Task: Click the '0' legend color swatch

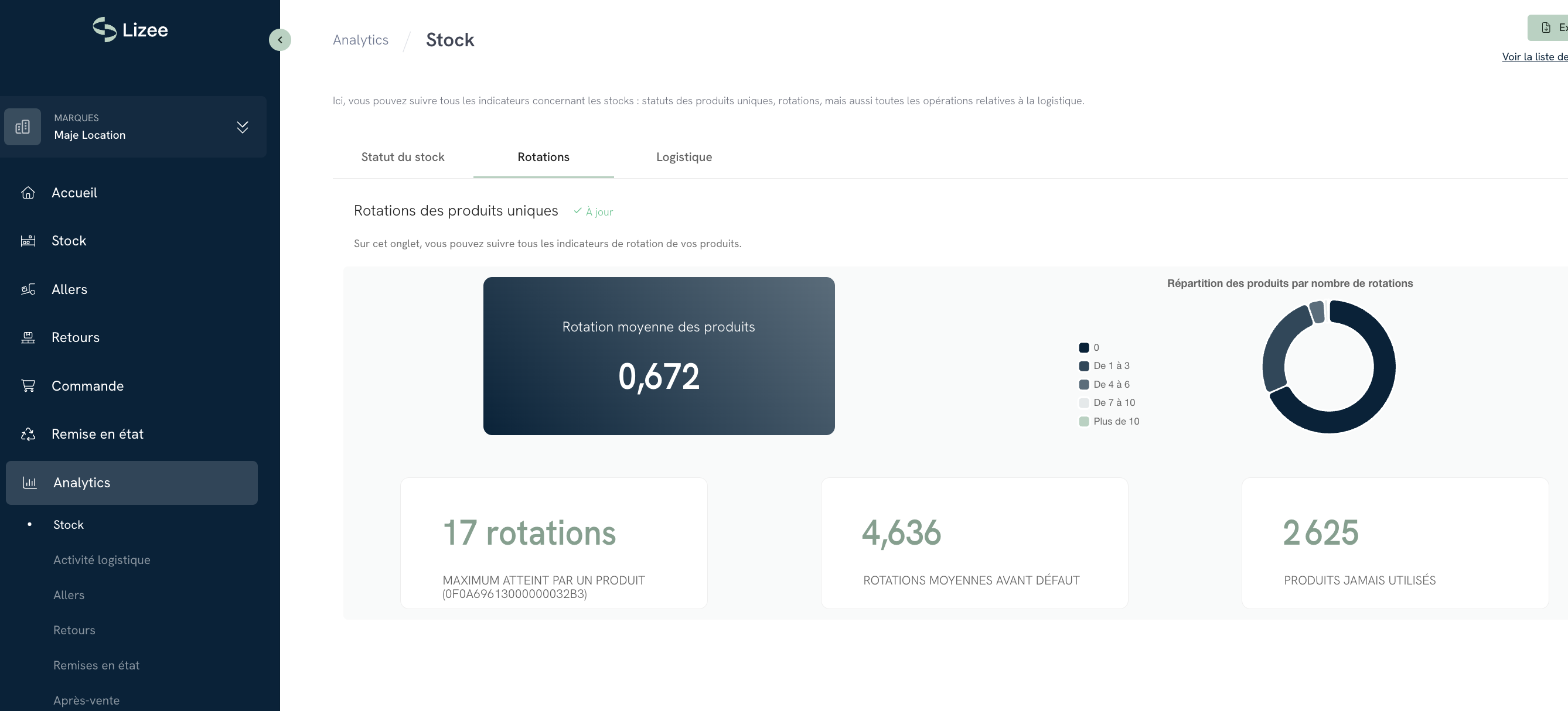Action: [1084, 348]
